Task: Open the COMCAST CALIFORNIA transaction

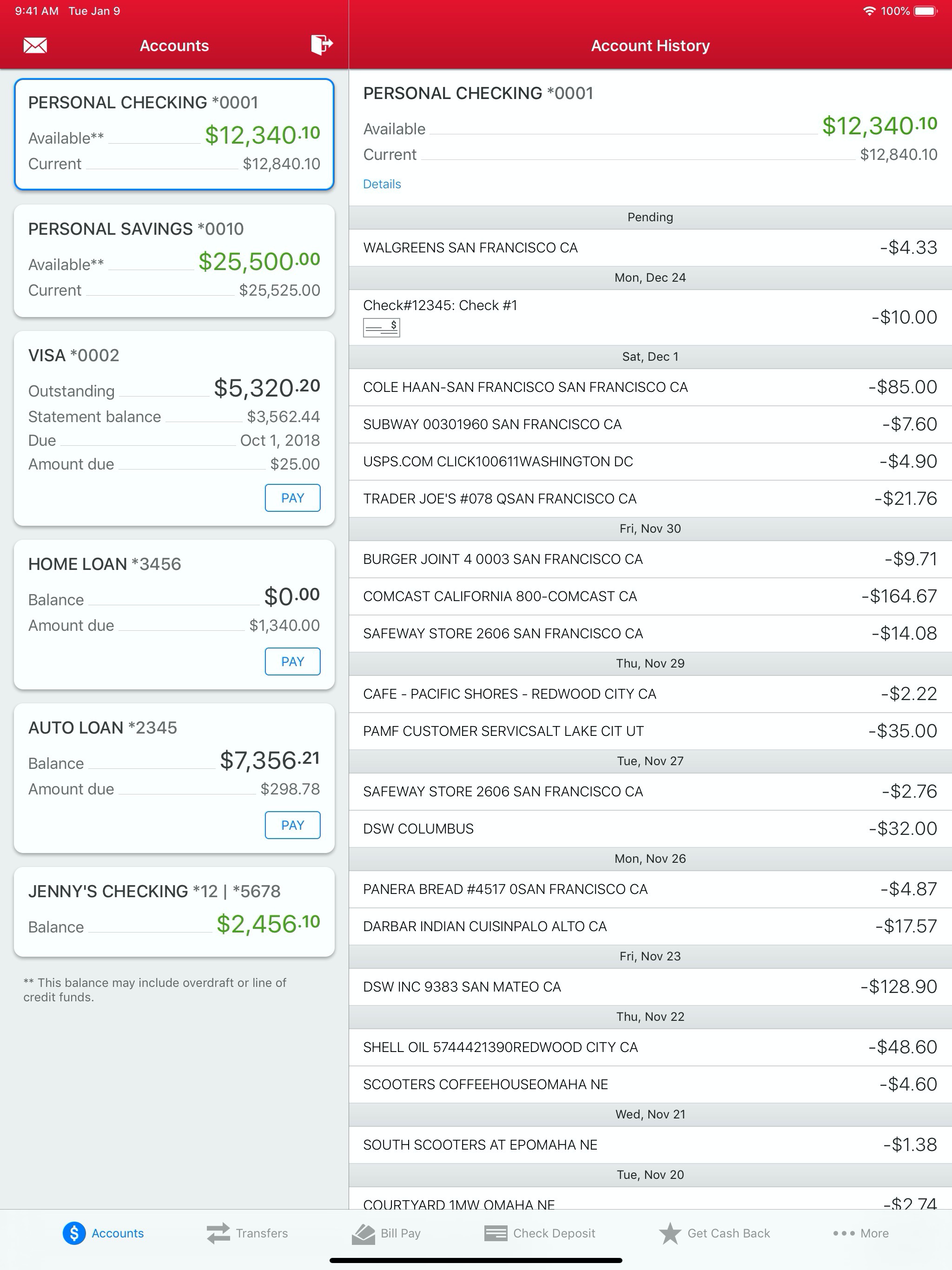Action: tap(650, 596)
